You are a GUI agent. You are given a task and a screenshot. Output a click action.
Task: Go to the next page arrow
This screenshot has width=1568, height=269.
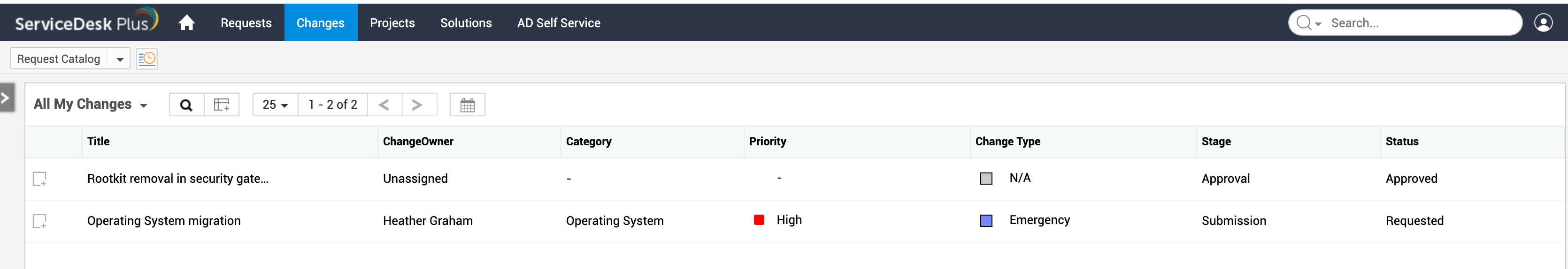417,105
